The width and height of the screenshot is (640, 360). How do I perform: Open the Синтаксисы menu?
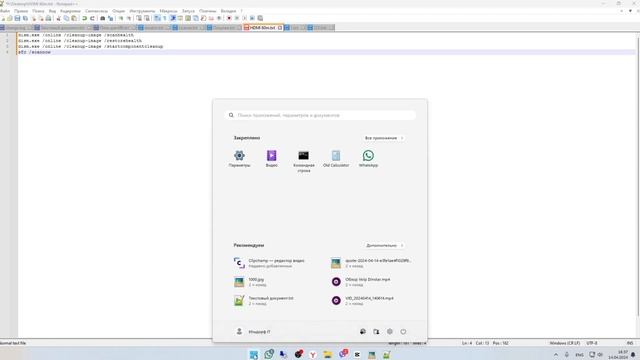96,11
